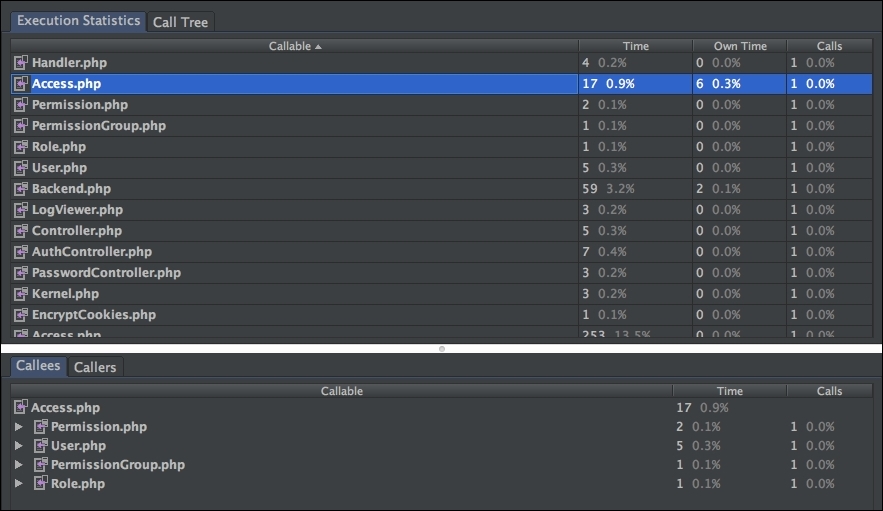Click the file icon next to Kernel.php
Viewport: 883px width, 511px height.
21,294
